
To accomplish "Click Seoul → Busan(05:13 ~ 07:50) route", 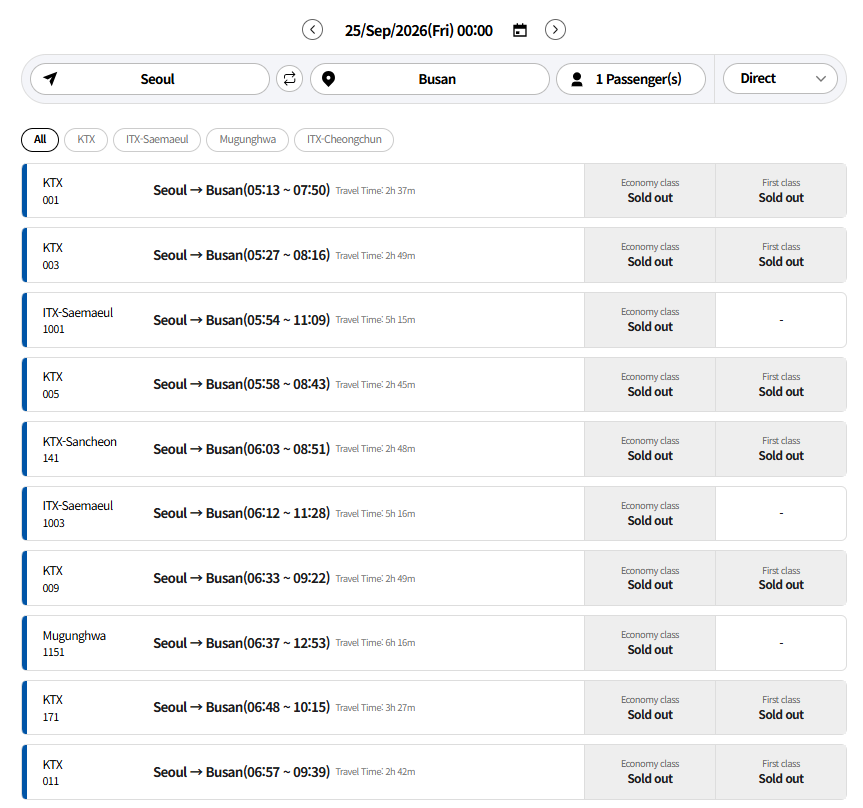I will 242,190.
